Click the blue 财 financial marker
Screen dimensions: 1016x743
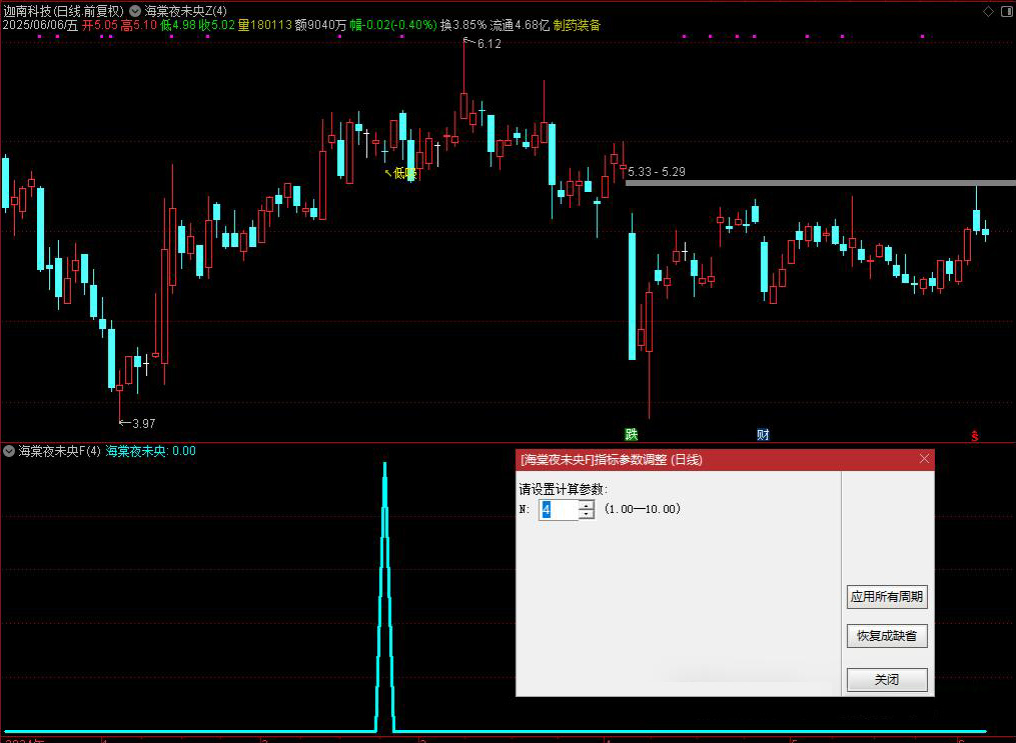763,434
